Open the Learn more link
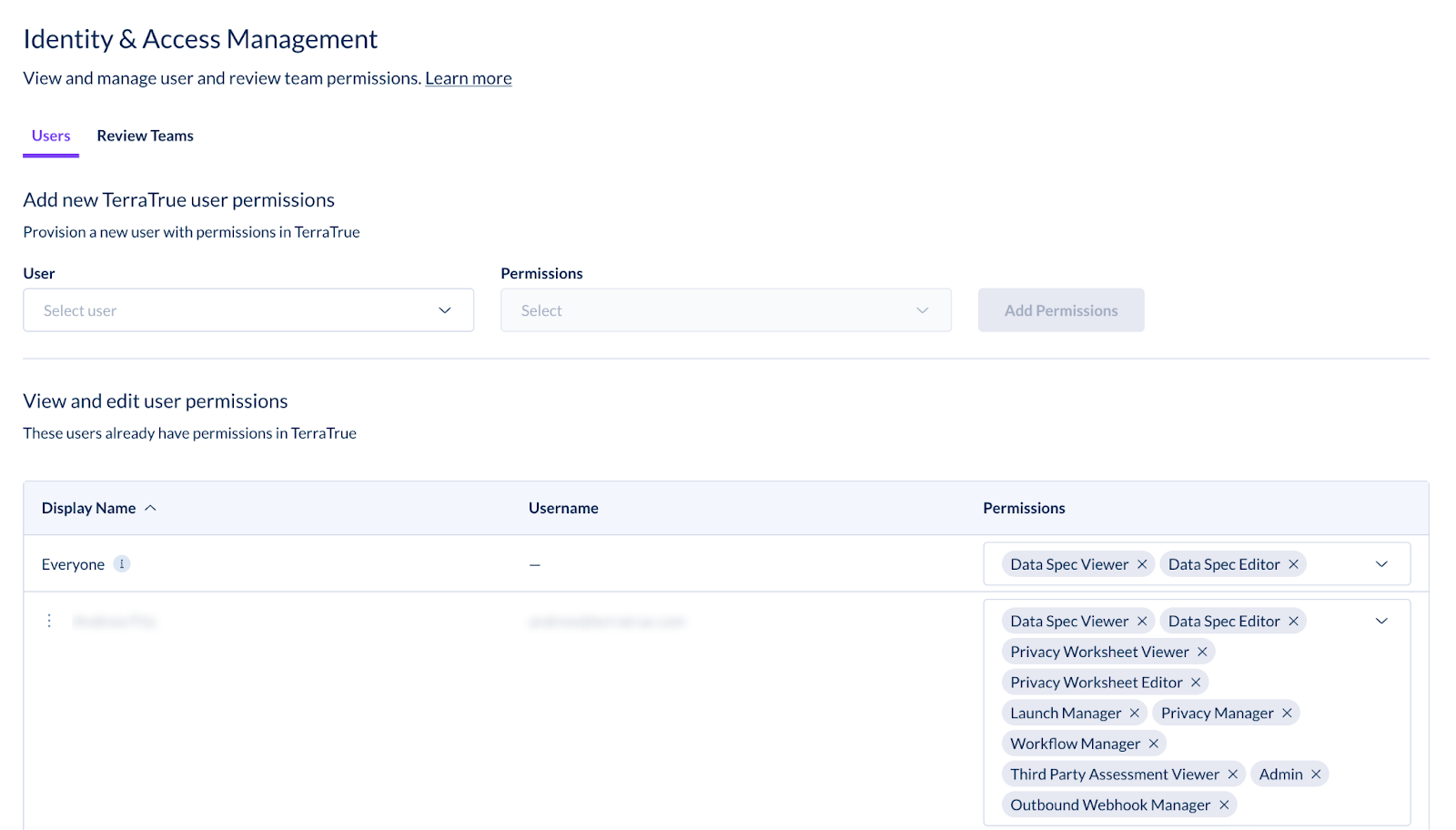Screen dimensions: 1456x830 [x=469, y=78]
